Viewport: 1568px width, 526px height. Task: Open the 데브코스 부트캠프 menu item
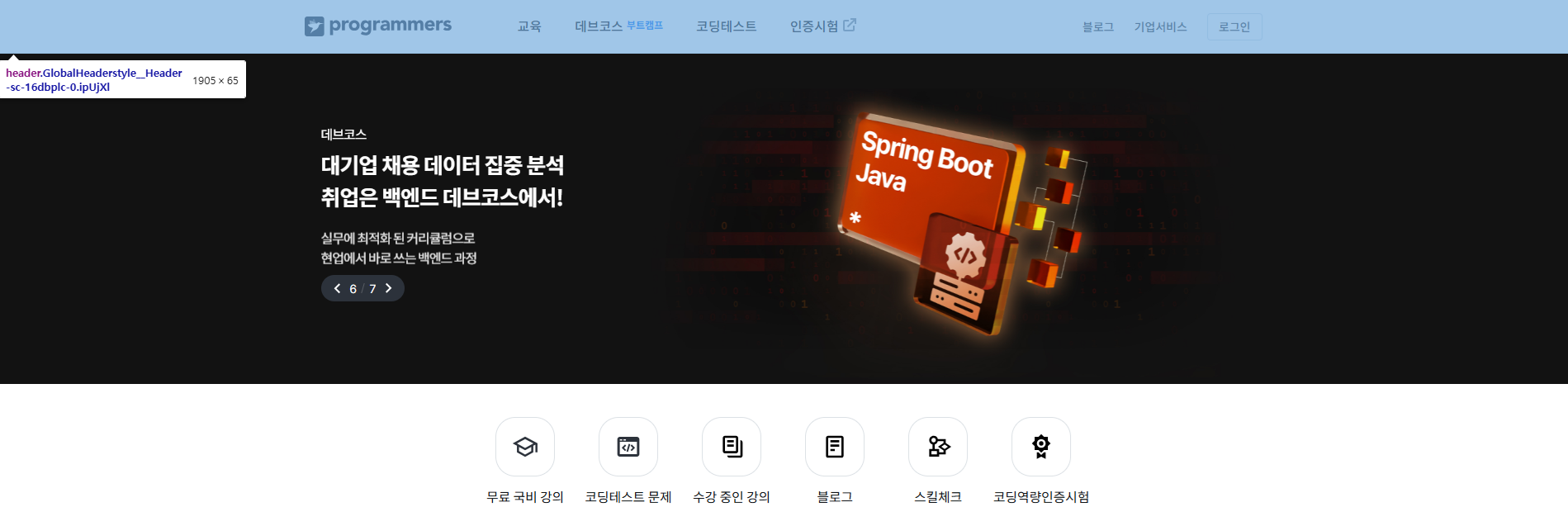[618, 26]
